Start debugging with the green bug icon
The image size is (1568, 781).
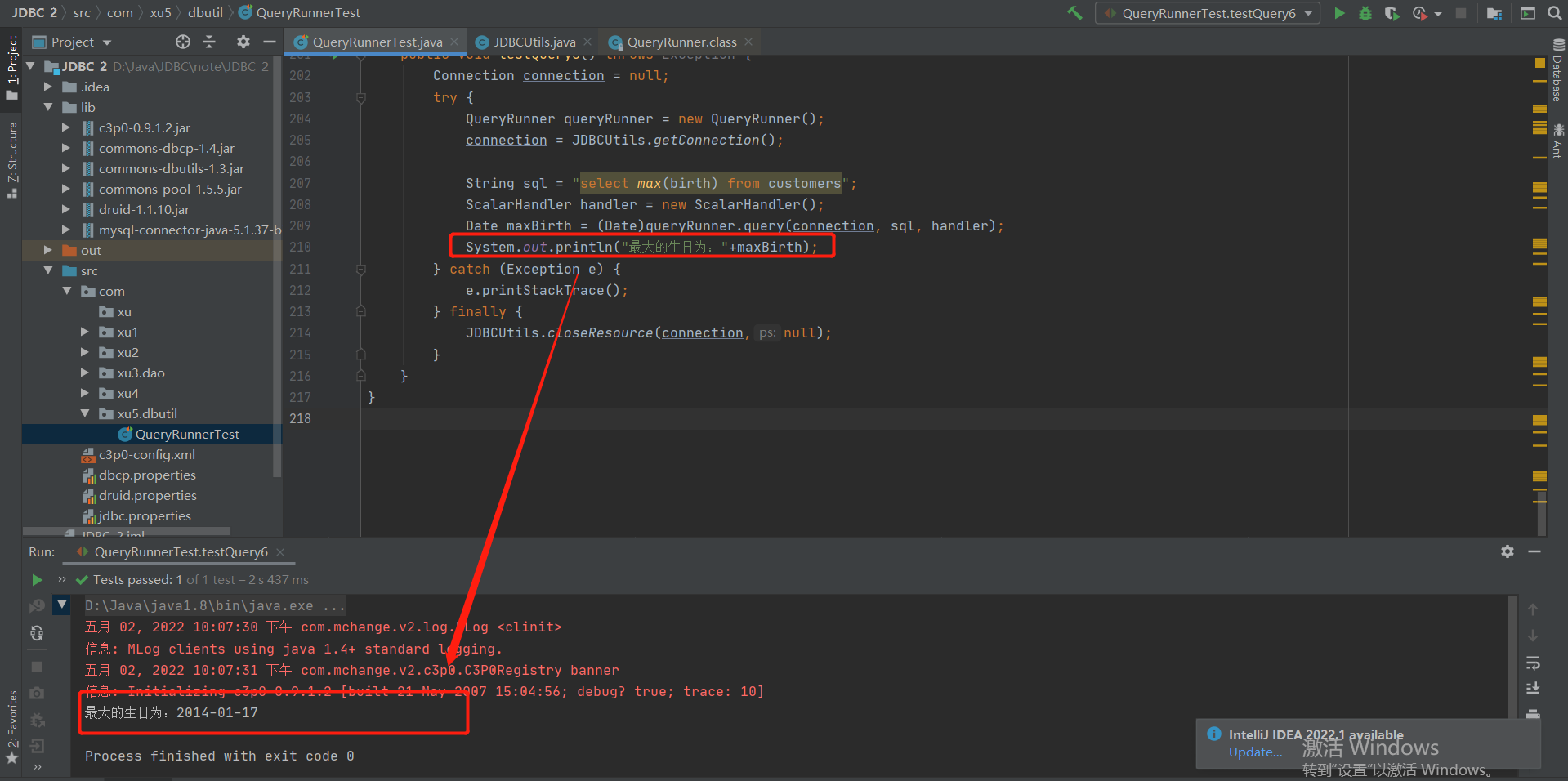coord(1365,13)
